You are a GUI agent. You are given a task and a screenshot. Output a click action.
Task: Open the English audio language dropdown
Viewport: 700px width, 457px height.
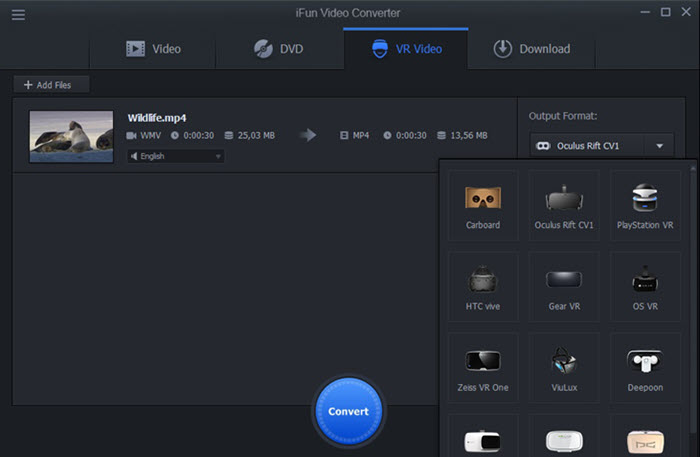176,156
